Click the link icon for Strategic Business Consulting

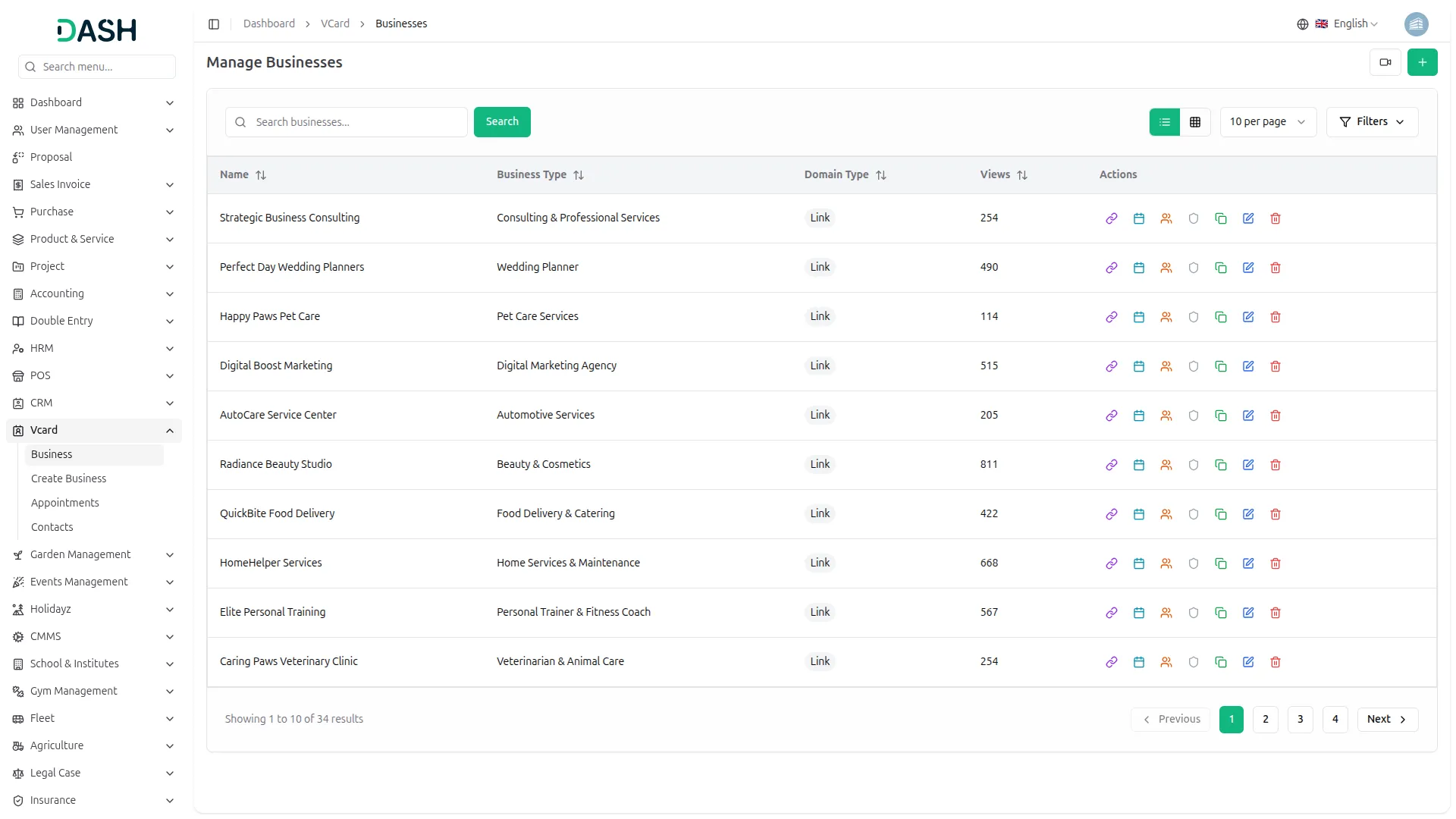pyautogui.click(x=1111, y=218)
